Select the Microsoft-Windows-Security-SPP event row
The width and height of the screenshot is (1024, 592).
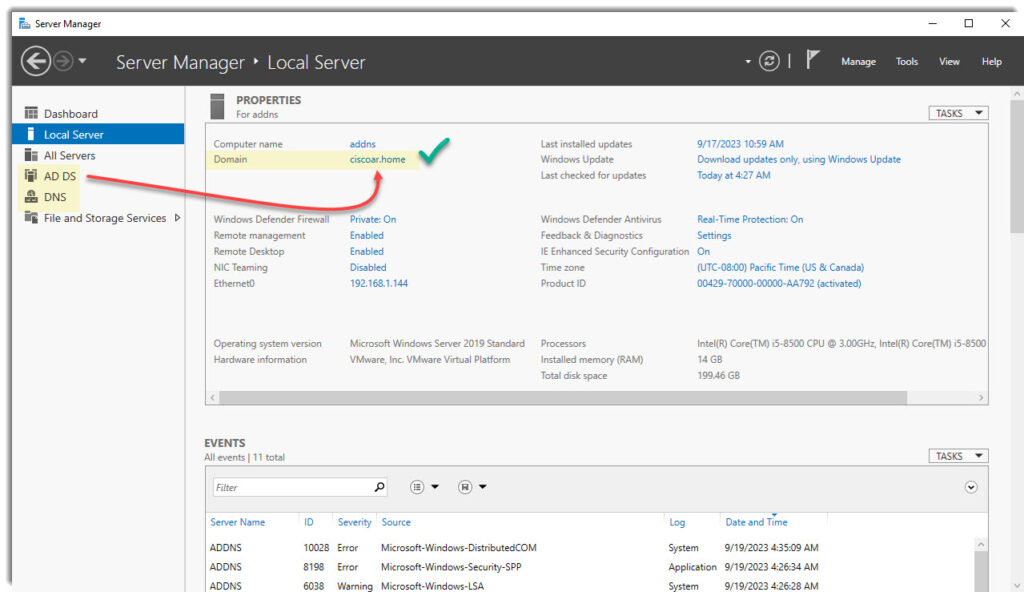(x=590, y=567)
